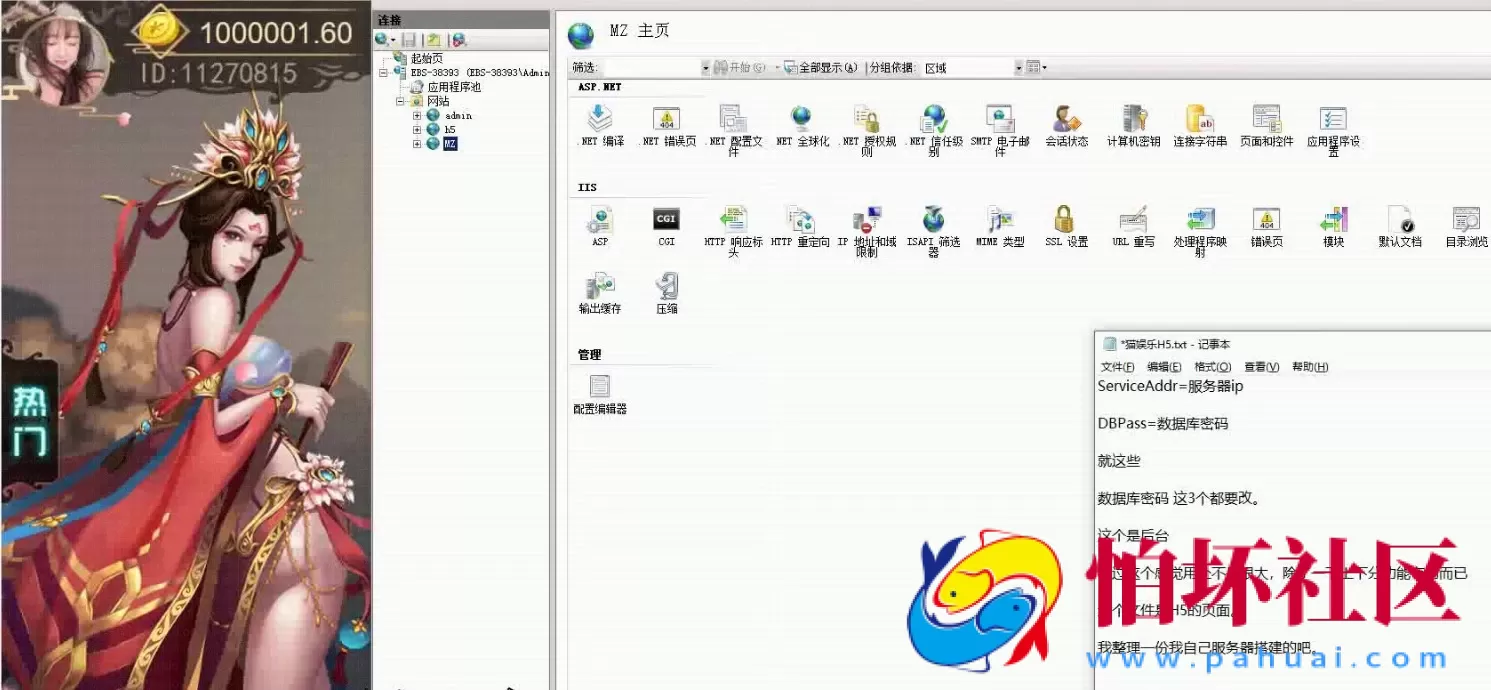Open the 分组依据 区域 dropdown
This screenshot has height=690, width=1491.
[1017, 67]
